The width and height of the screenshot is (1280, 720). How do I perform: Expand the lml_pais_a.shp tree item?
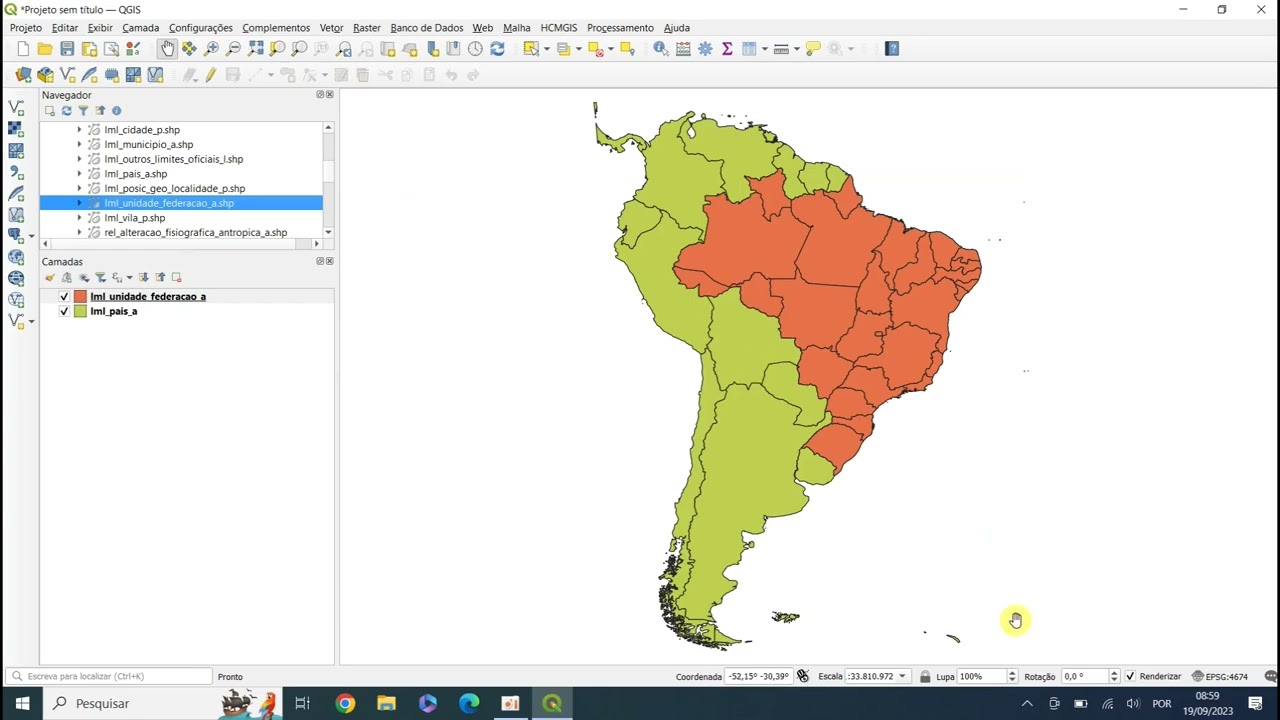tap(79, 174)
